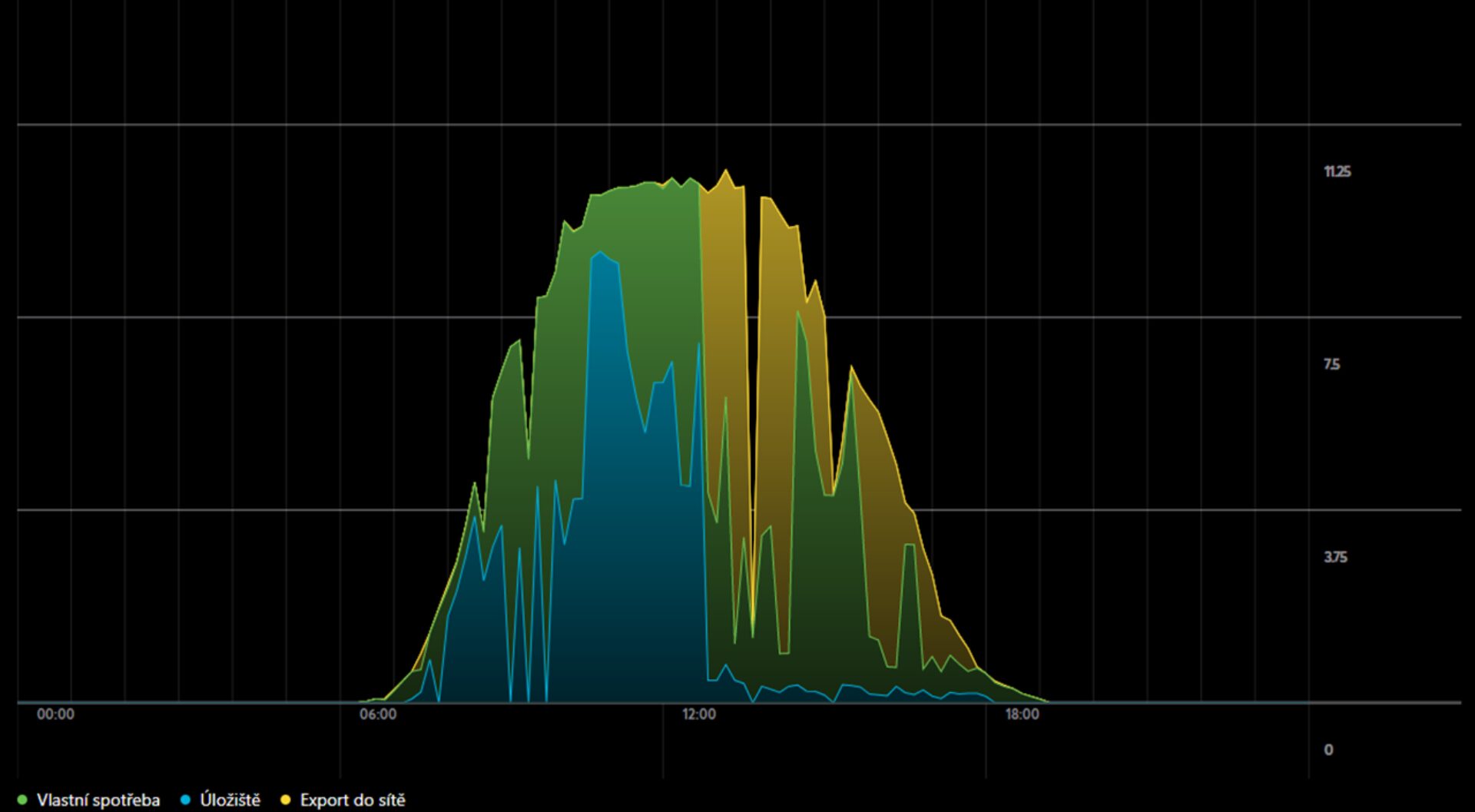
Task: Hide the Úložiště series via legend text
Action: click(x=230, y=800)
